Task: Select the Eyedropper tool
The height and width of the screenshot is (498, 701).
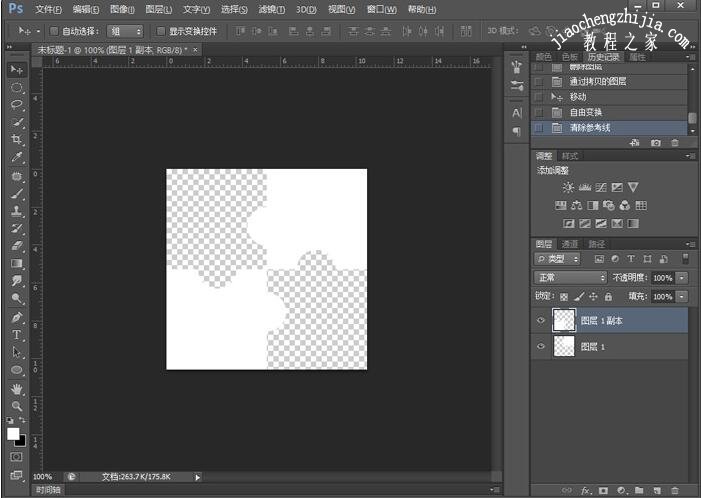Action: pos(17,158)
